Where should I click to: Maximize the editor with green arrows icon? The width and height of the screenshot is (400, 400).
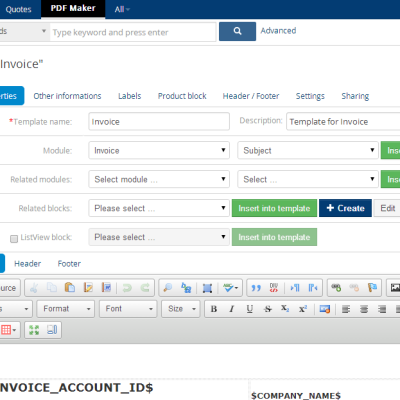pos(34,330)
